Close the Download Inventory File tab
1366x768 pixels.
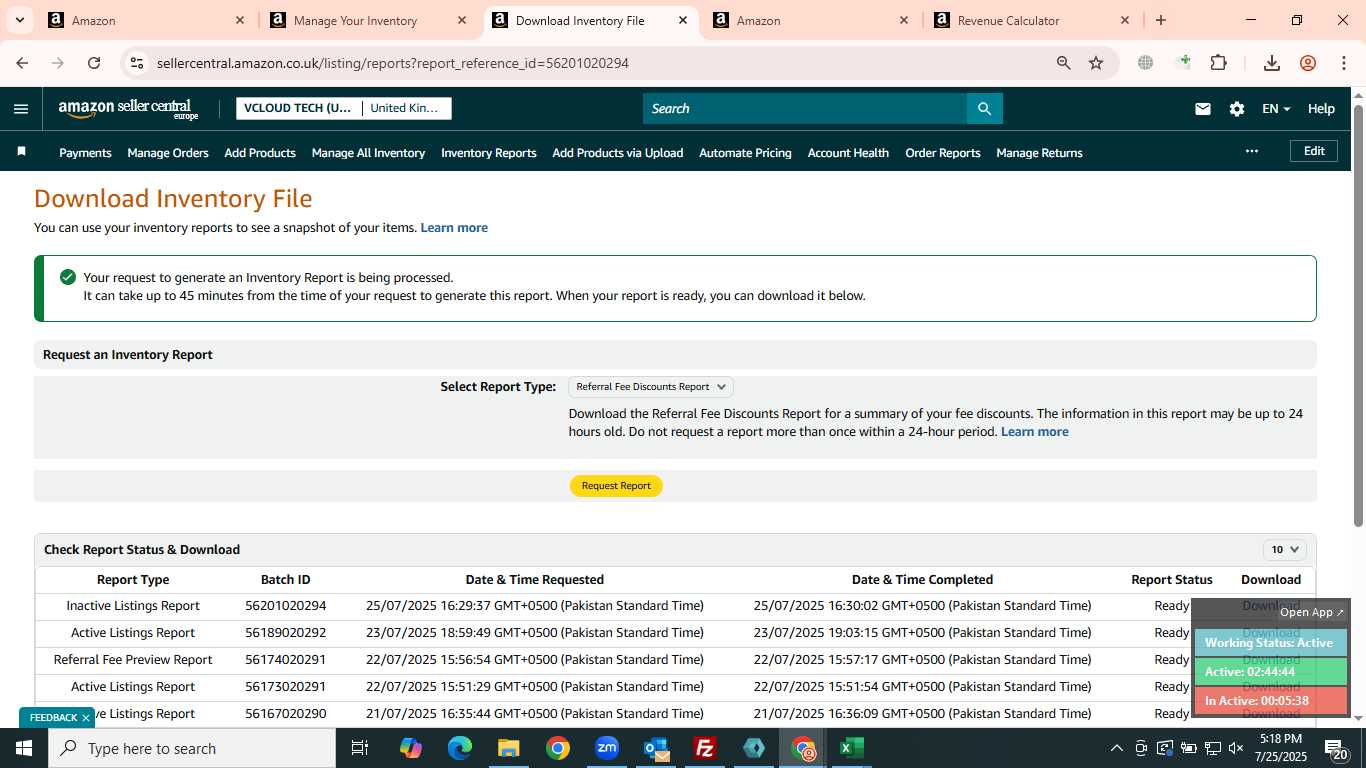tap(683, 20)
